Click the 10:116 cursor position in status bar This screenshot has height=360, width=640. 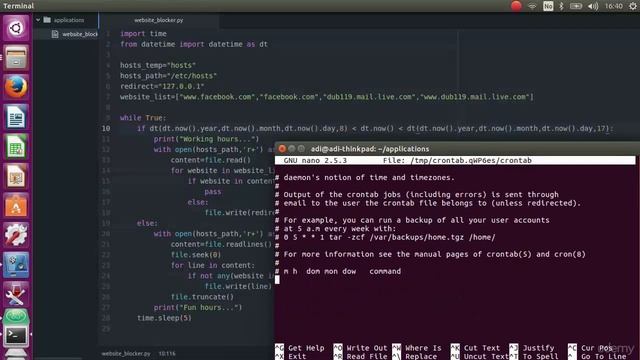[x=167, y=353]
